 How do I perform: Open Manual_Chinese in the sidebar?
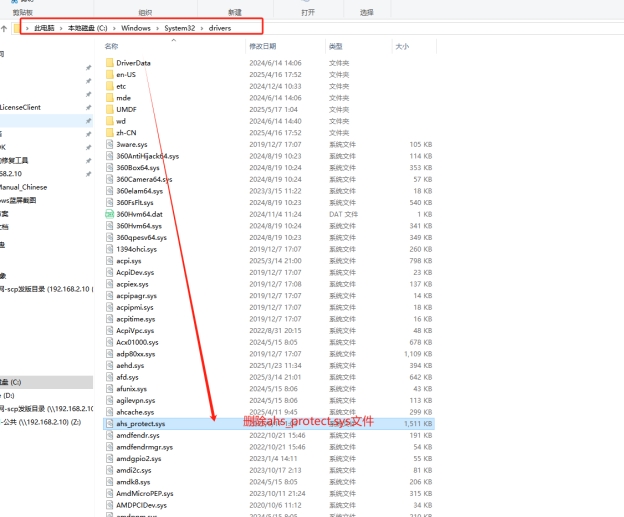(x=23, y=187)
